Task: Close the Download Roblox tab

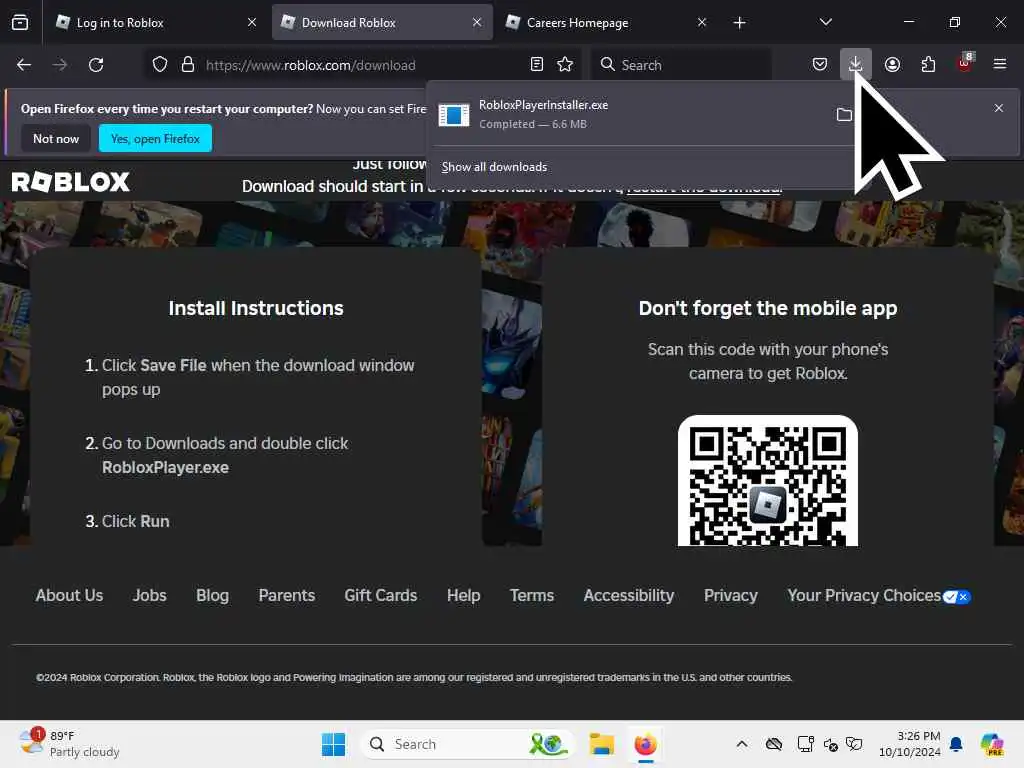Action: [x=477, y=22]
